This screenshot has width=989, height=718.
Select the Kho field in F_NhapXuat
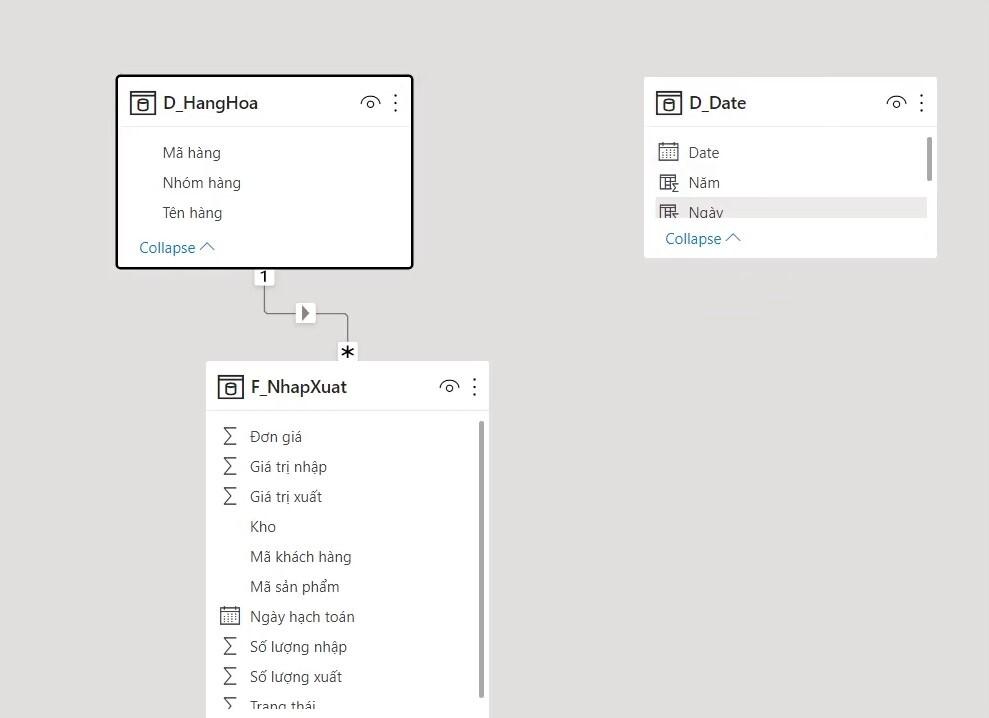tap(262, 526)
